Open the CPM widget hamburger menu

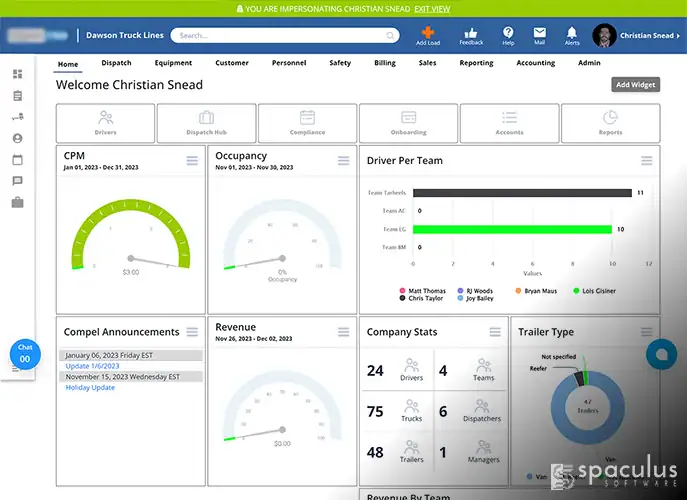(192, 161)
